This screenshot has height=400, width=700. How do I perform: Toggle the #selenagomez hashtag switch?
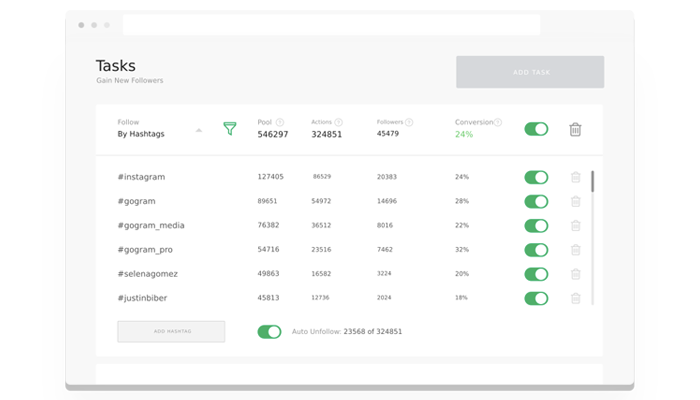tap(536, 274)
